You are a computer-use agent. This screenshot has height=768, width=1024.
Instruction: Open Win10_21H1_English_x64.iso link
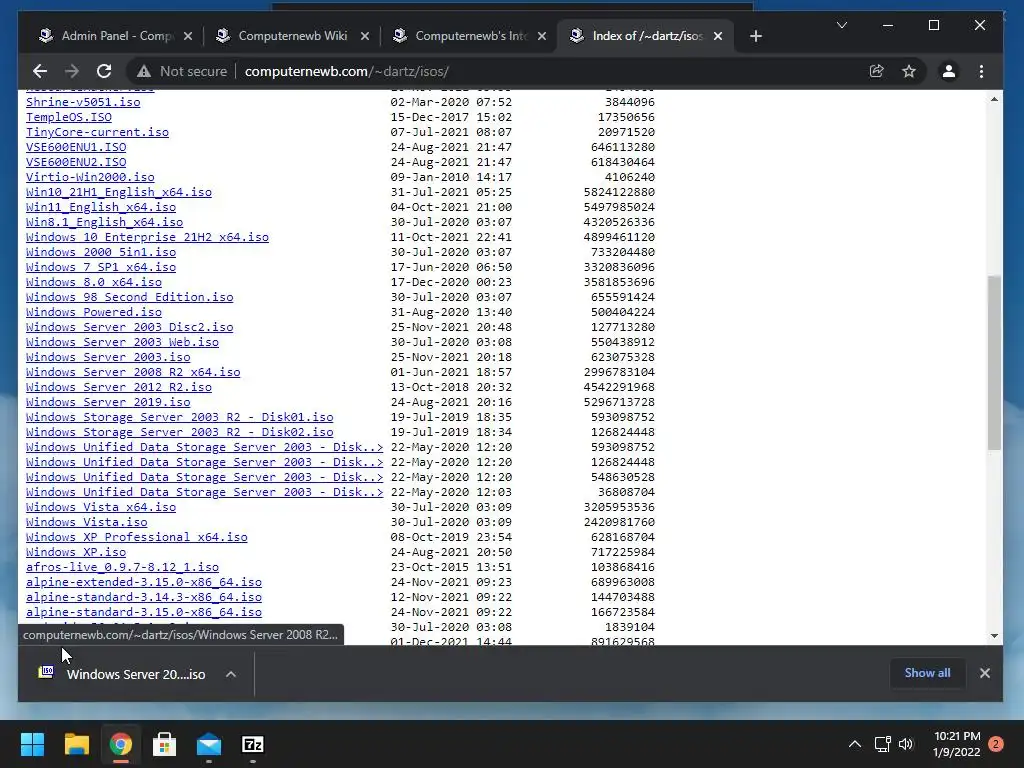point(119,192)
